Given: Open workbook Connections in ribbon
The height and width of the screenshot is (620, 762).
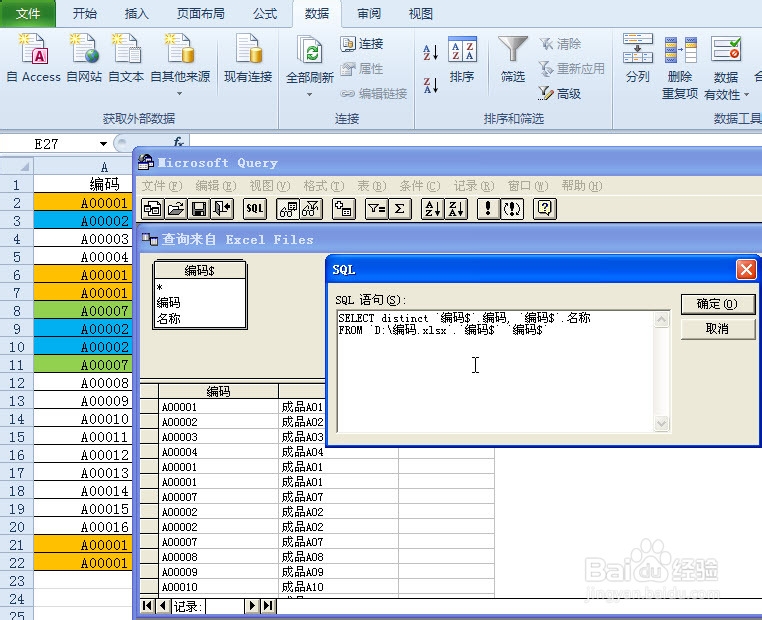Looking at the screenshot, I should tap(362, 44).
